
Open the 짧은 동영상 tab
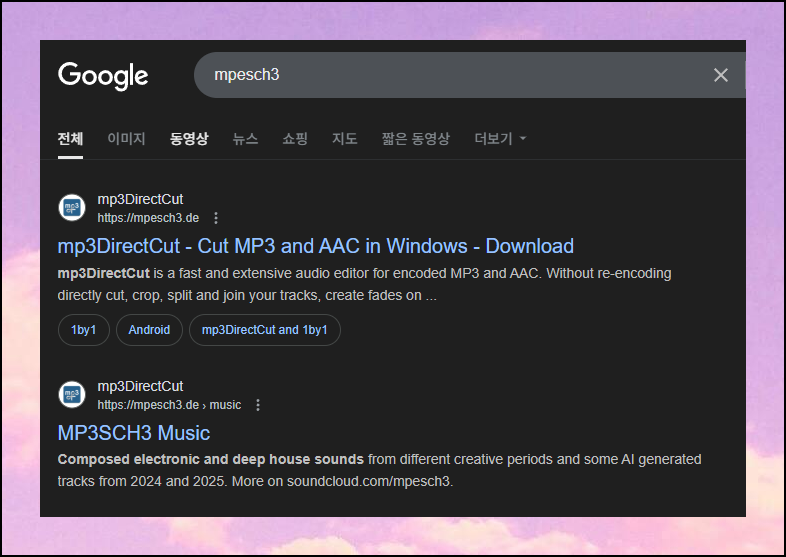point(416,138)
